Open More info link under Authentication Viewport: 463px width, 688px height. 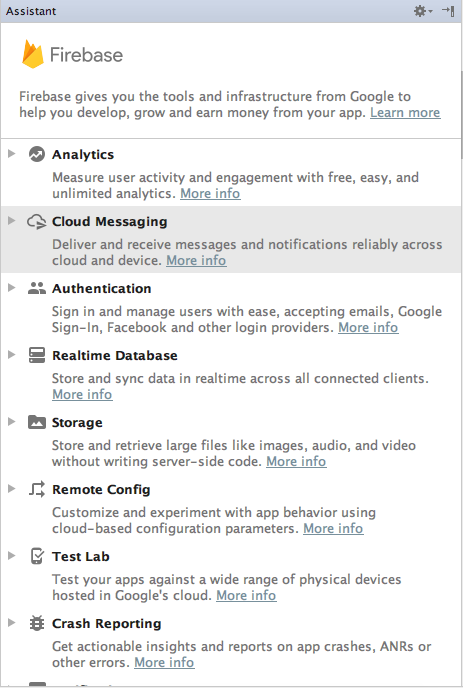[x=368, y=328]
